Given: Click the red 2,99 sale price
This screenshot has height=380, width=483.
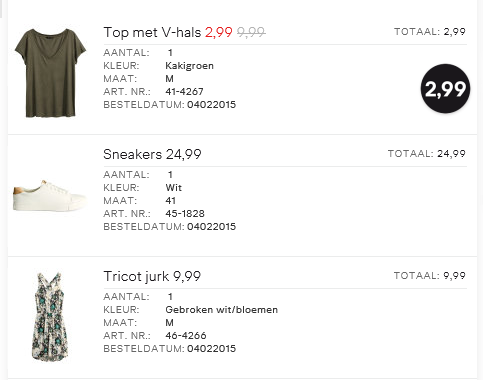Looking at the screenshot, I should pyautogui.click(x=219, y=32).
